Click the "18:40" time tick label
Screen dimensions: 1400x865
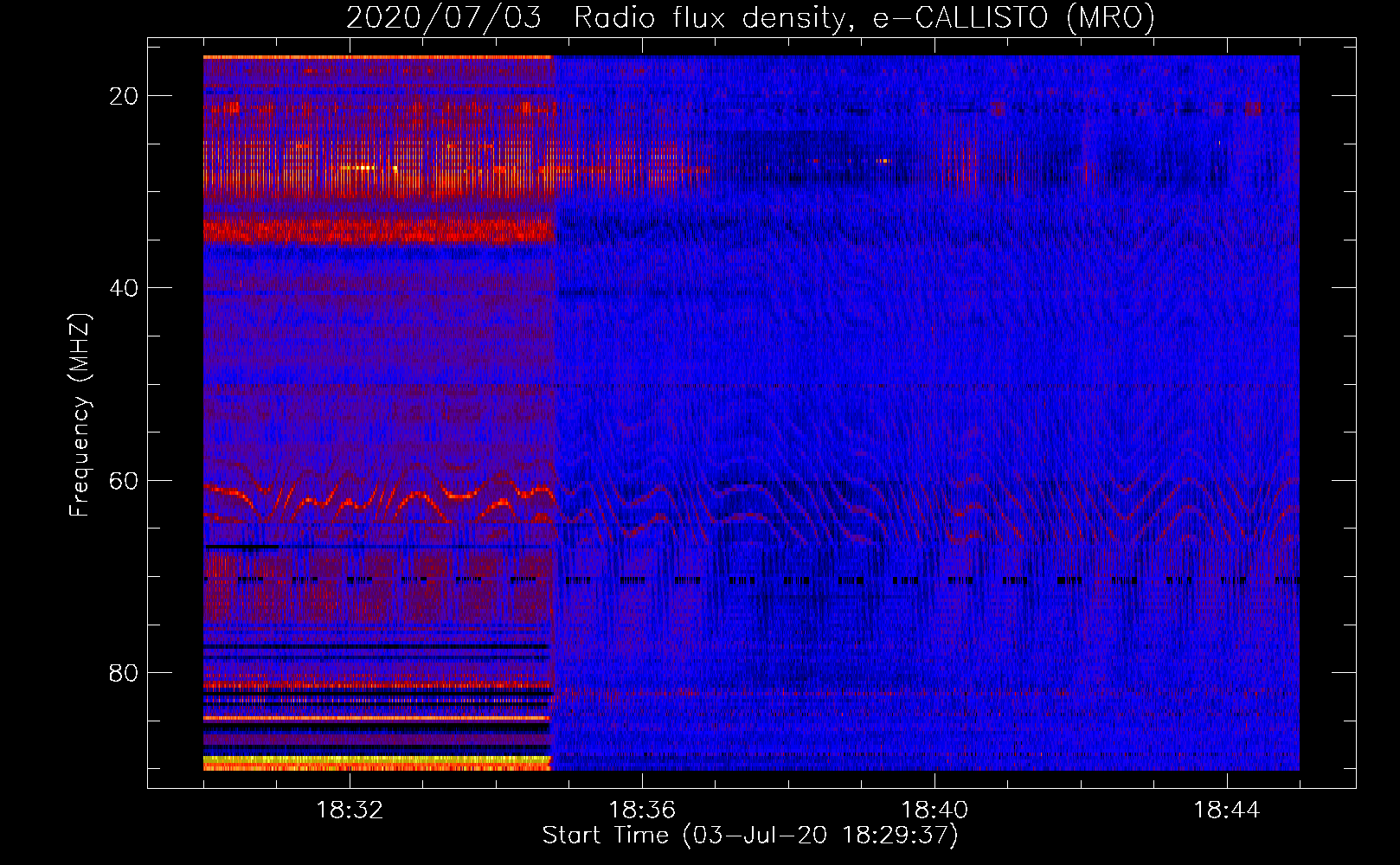pos(934,811)
